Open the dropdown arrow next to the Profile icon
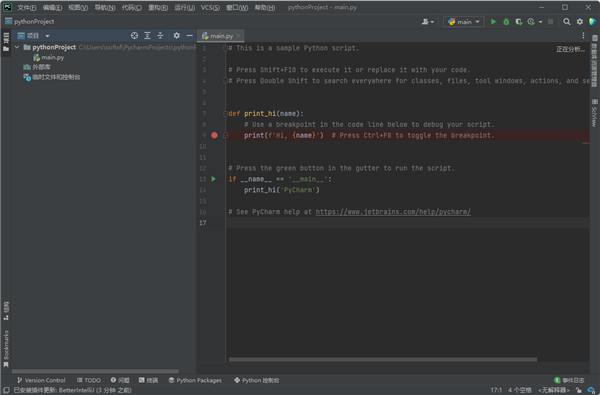The width and height of the screenshot is (600, 395). click(540, 22)
